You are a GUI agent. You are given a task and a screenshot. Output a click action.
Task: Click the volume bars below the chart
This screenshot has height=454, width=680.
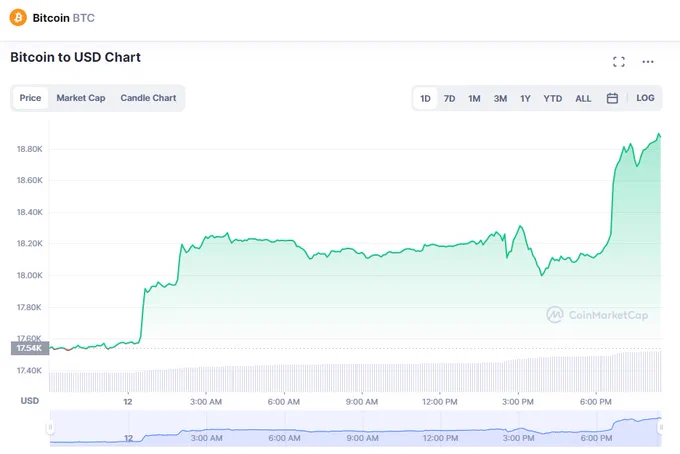tap(356, 375)
